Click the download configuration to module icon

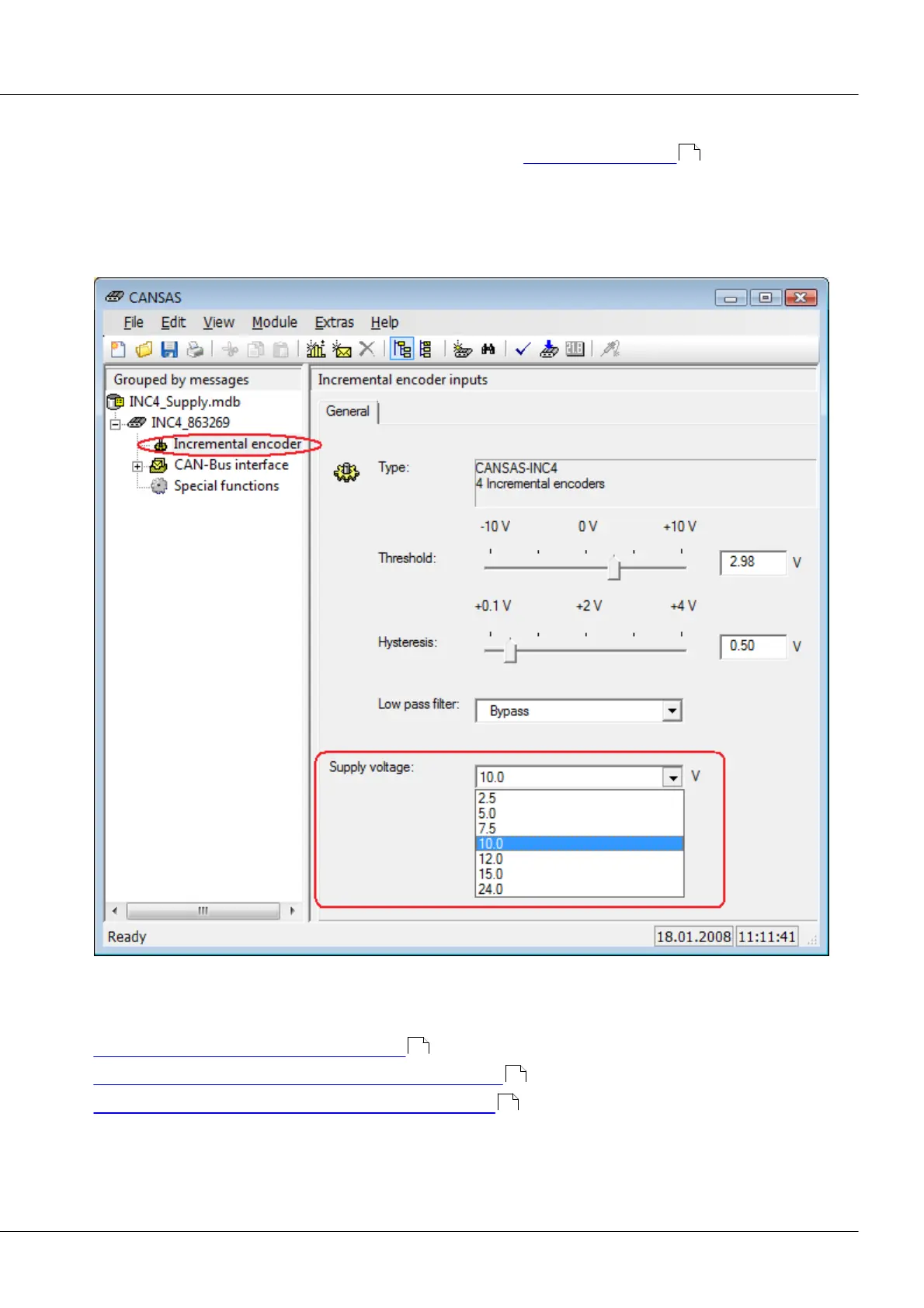(x=549, y=350)
